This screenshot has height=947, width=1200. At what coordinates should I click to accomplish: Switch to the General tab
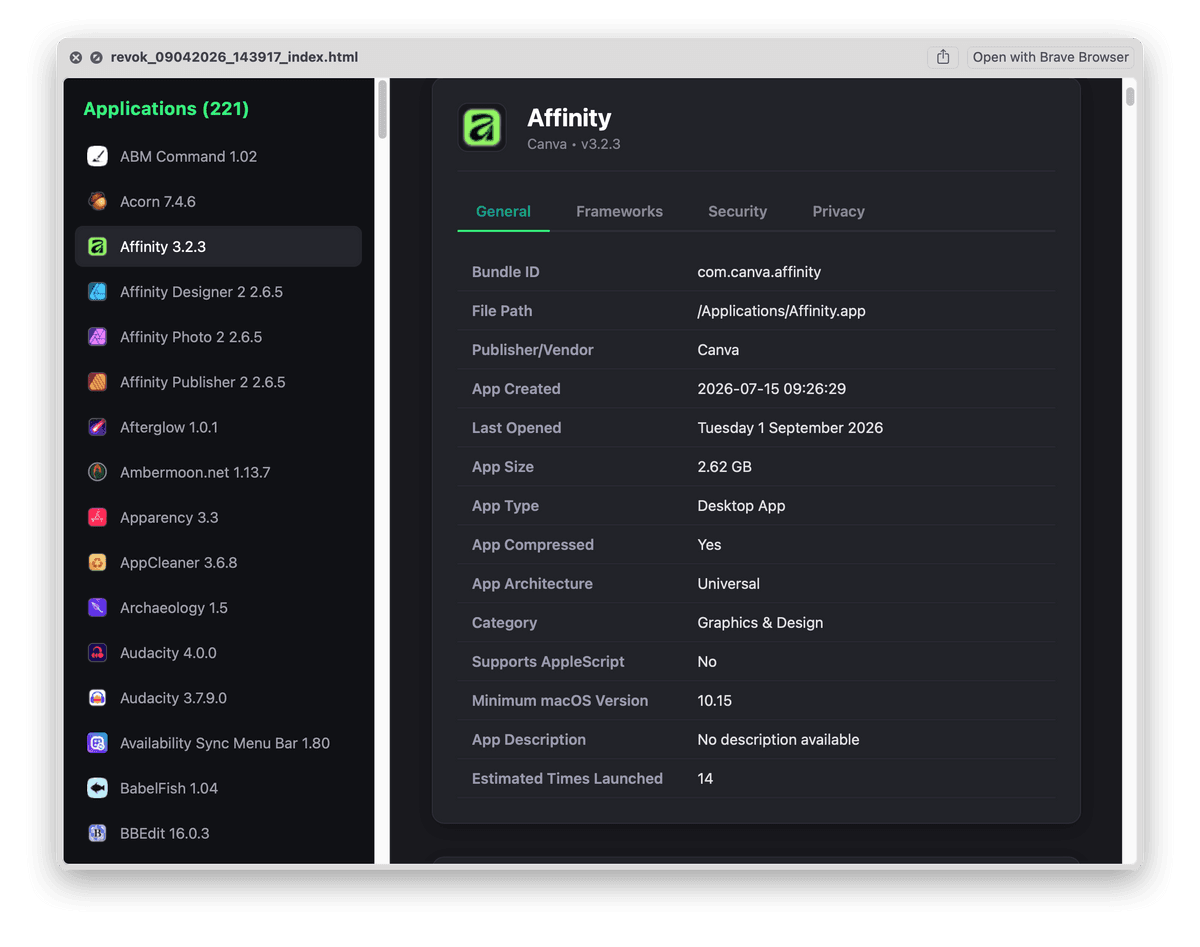tap(503, 211)
